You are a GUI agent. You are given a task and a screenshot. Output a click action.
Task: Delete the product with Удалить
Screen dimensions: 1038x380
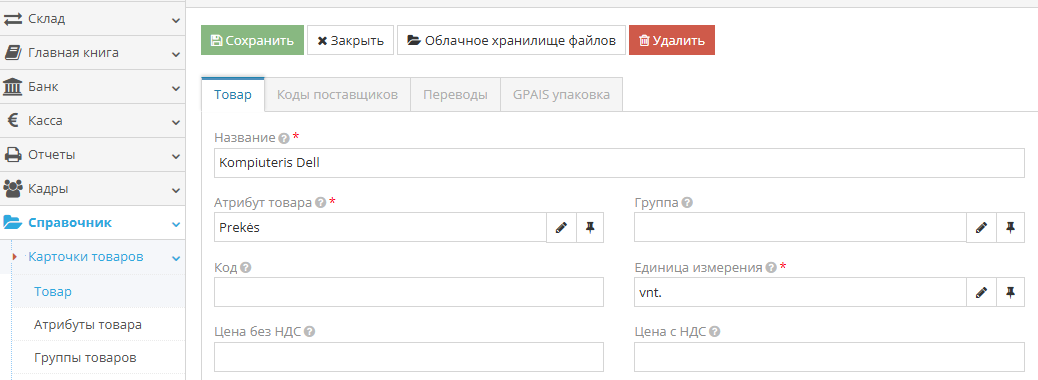(672, 40)
